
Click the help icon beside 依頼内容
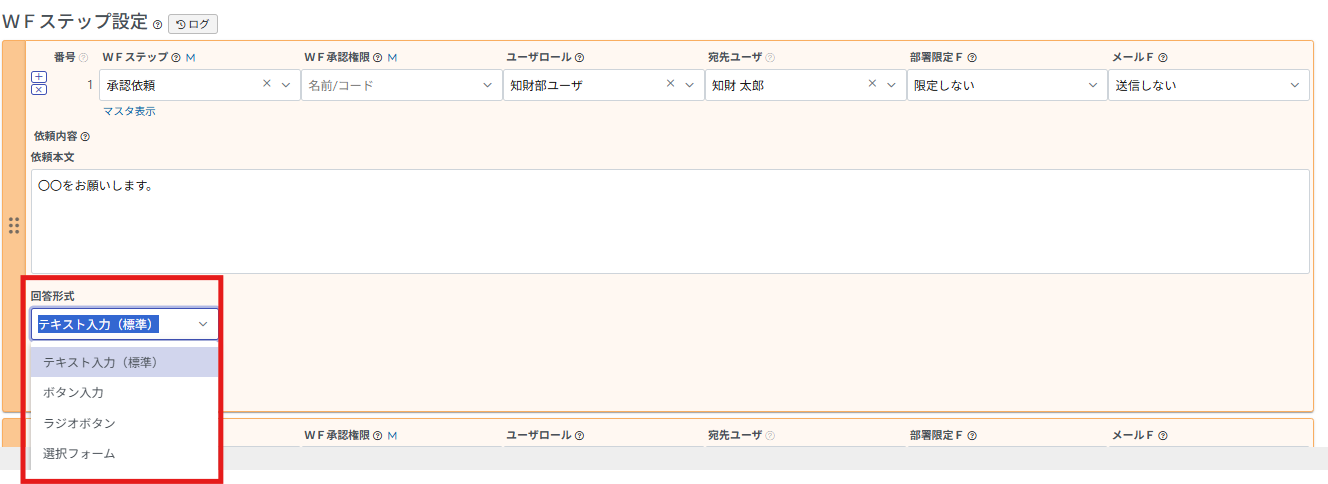click(x=85, y=137)
